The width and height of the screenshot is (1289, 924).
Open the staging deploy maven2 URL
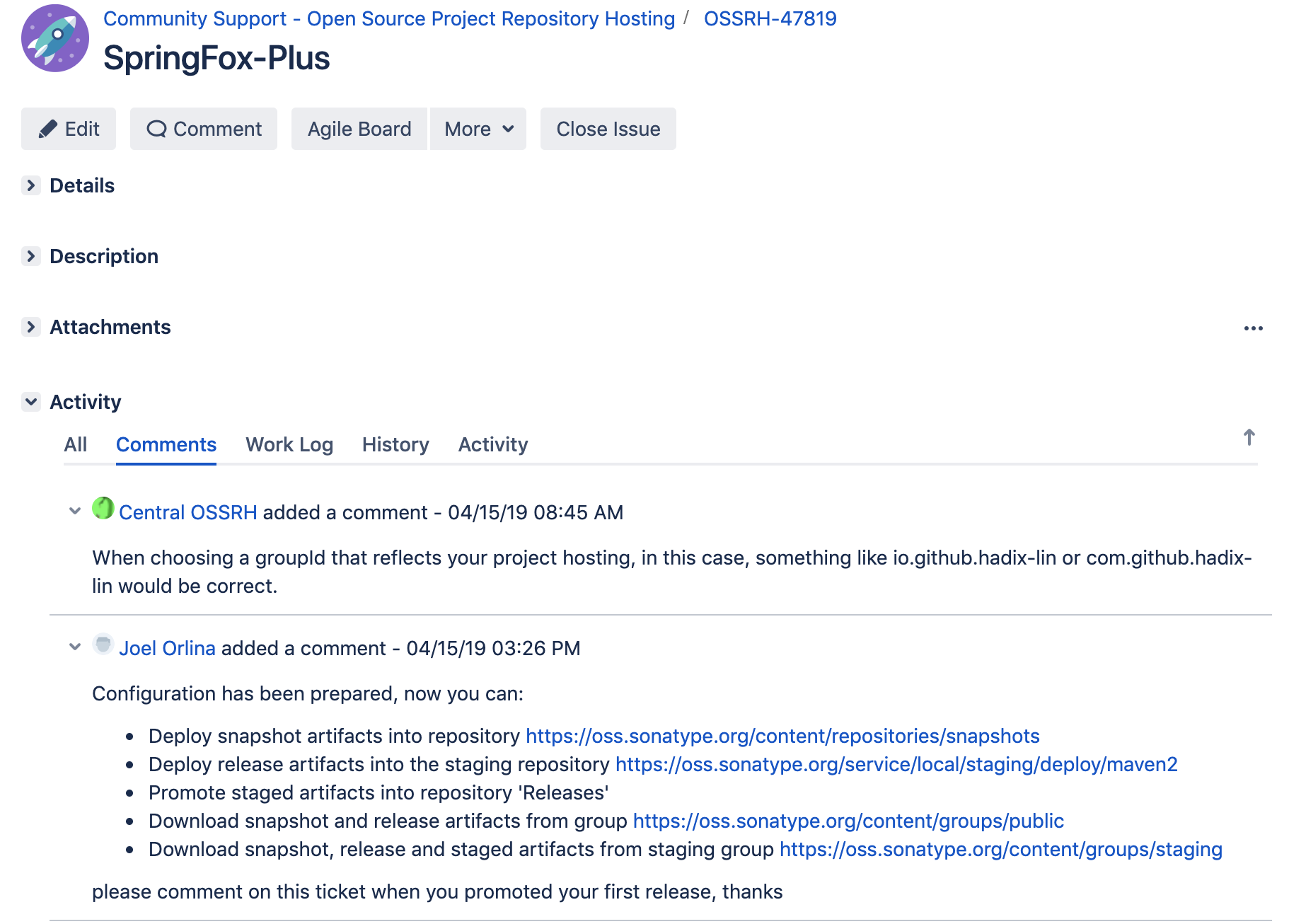tap(896, 764)
